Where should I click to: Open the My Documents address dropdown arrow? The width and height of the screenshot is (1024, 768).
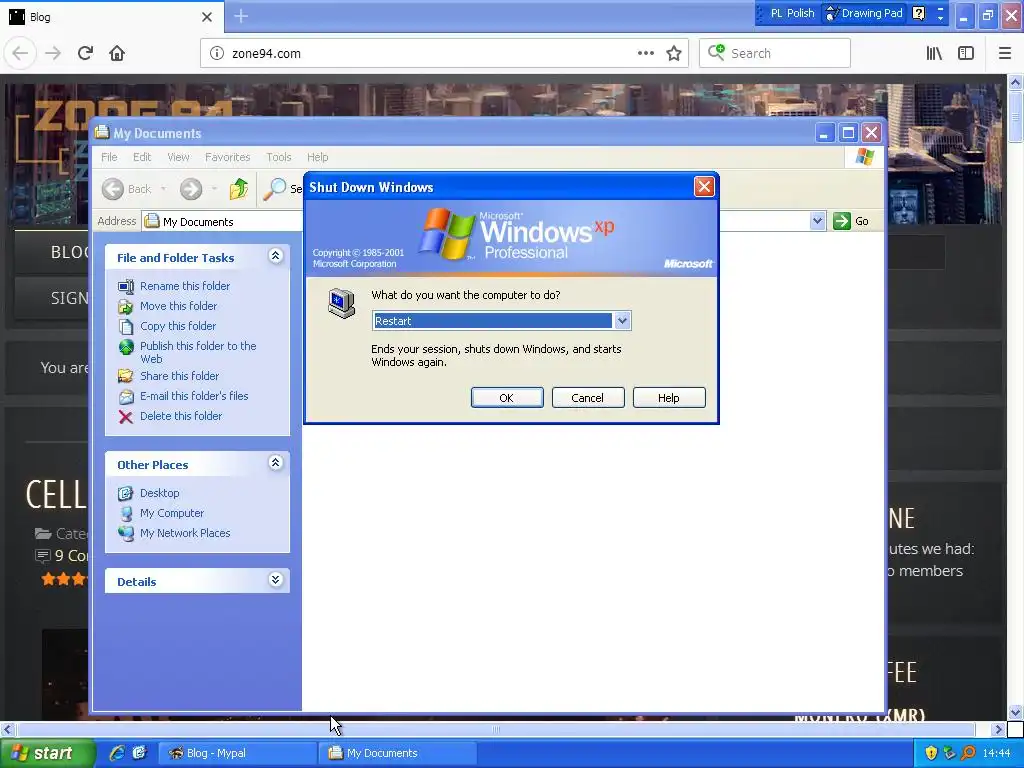(x=817, y=221)
